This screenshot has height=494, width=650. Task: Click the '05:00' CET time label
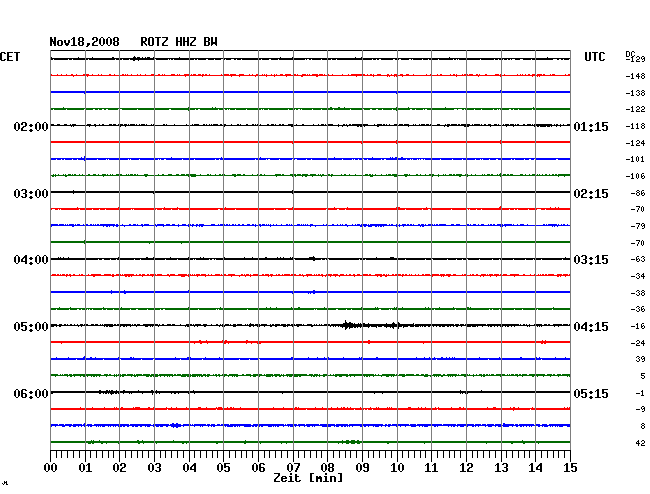click(31, 327)
